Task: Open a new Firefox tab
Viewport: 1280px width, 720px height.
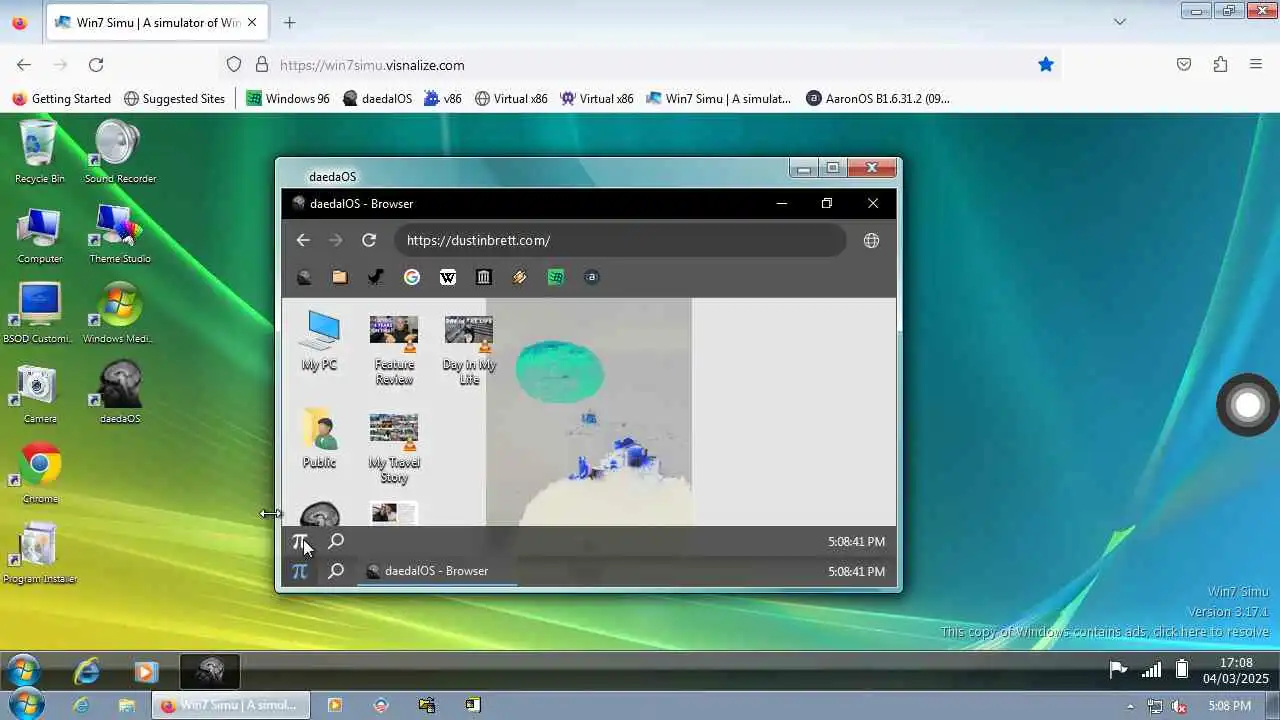Action: [289, 22]
